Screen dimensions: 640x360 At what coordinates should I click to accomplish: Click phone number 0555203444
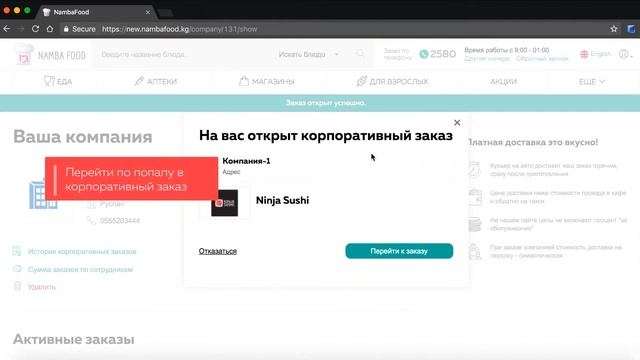[120, 221]
